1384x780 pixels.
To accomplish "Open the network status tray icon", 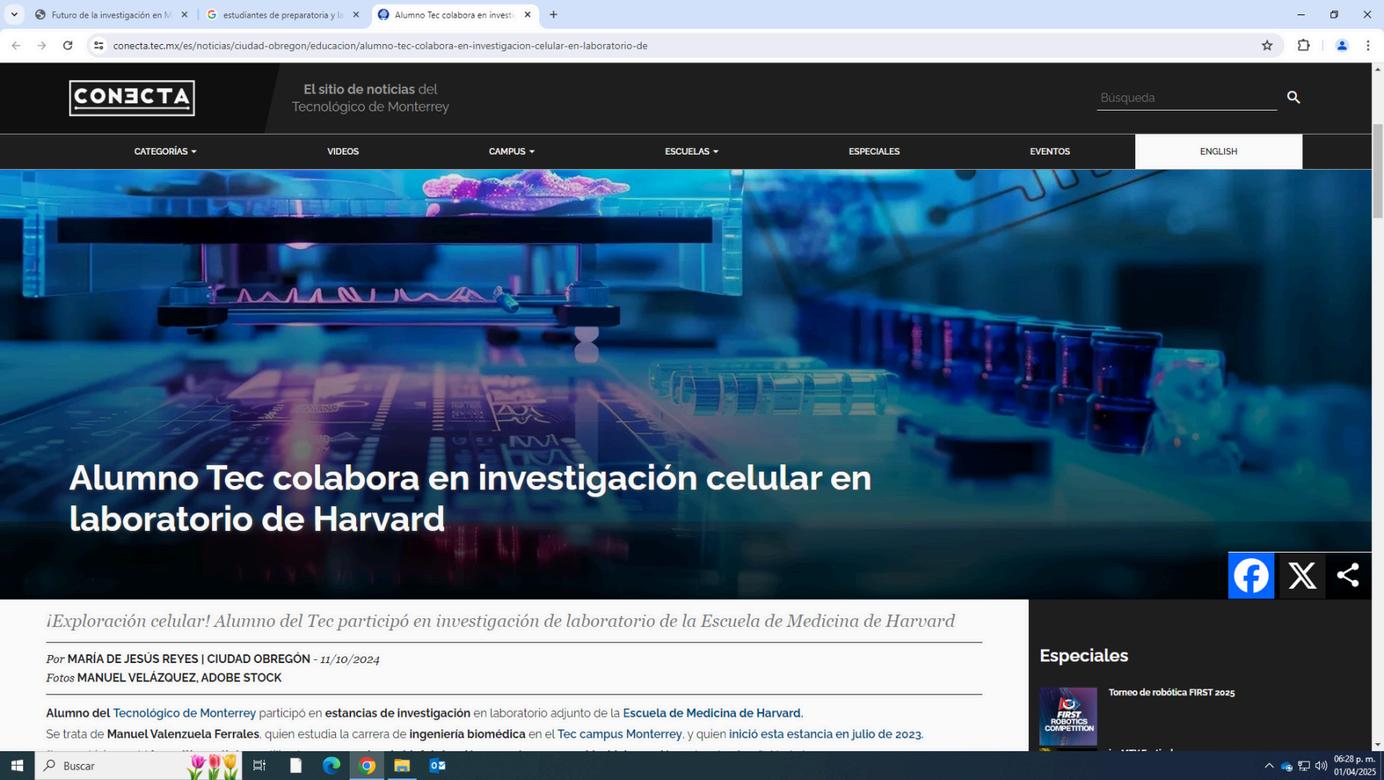I will [x=1304, y=767].
